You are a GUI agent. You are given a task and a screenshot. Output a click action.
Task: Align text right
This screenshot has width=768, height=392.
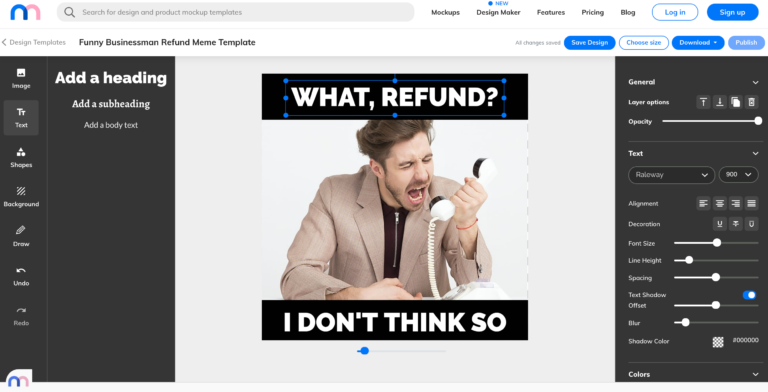pos(735,203)
